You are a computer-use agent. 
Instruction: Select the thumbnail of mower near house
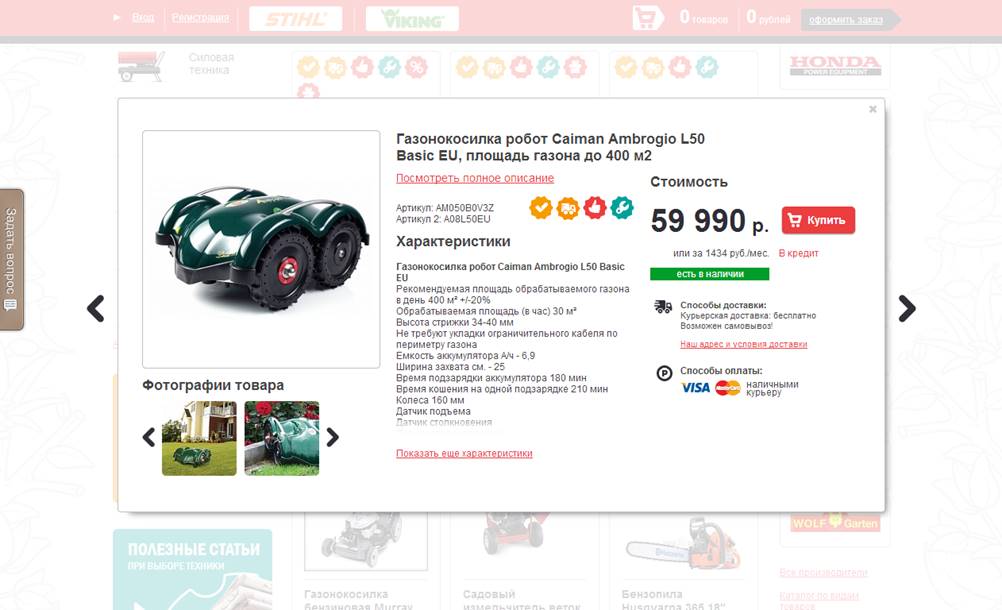click(x=199, y=438)
